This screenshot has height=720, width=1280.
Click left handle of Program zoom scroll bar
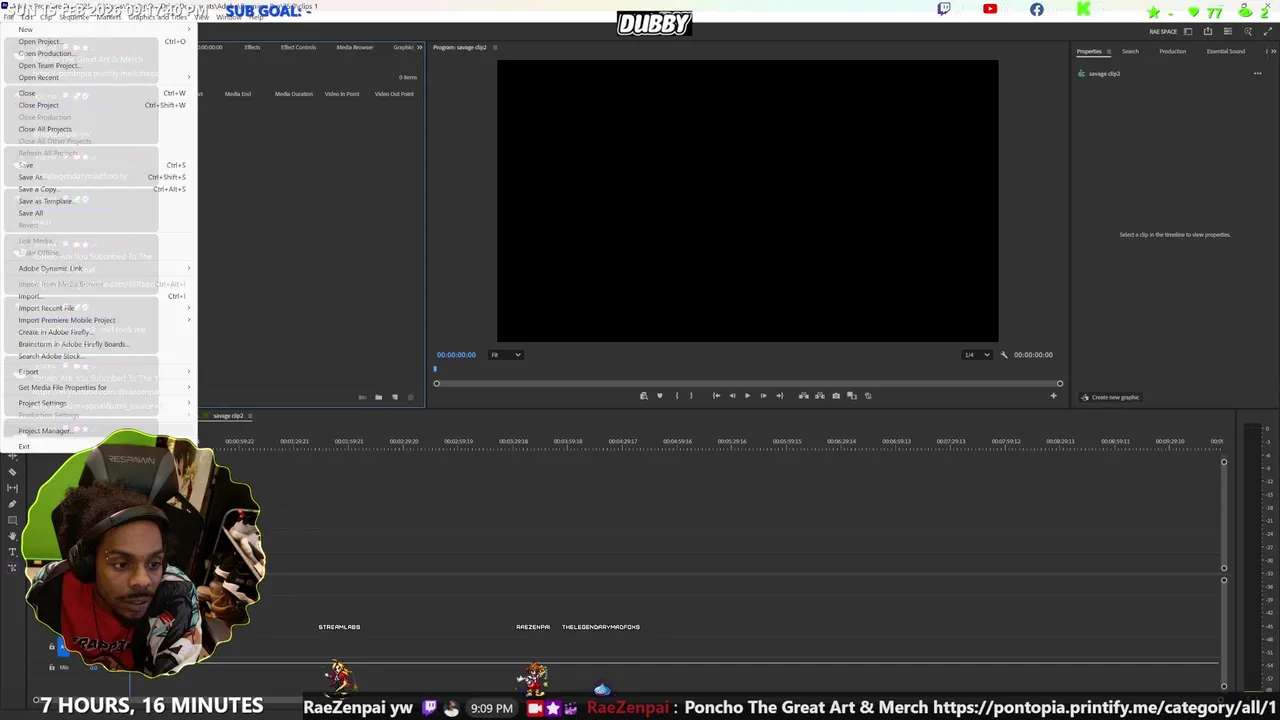click(437, 383)
